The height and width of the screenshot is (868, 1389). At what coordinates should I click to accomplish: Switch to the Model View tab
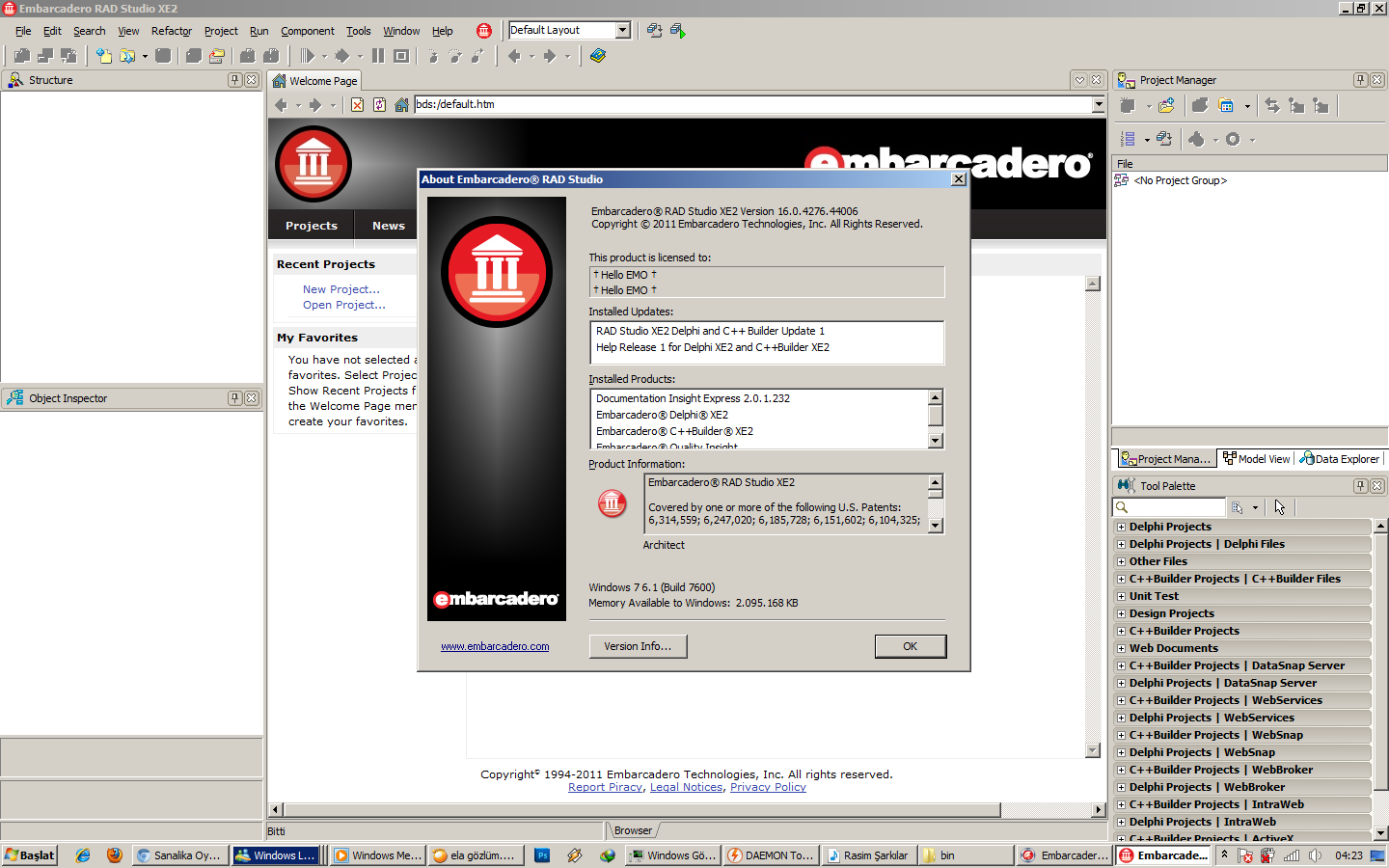1255,459
